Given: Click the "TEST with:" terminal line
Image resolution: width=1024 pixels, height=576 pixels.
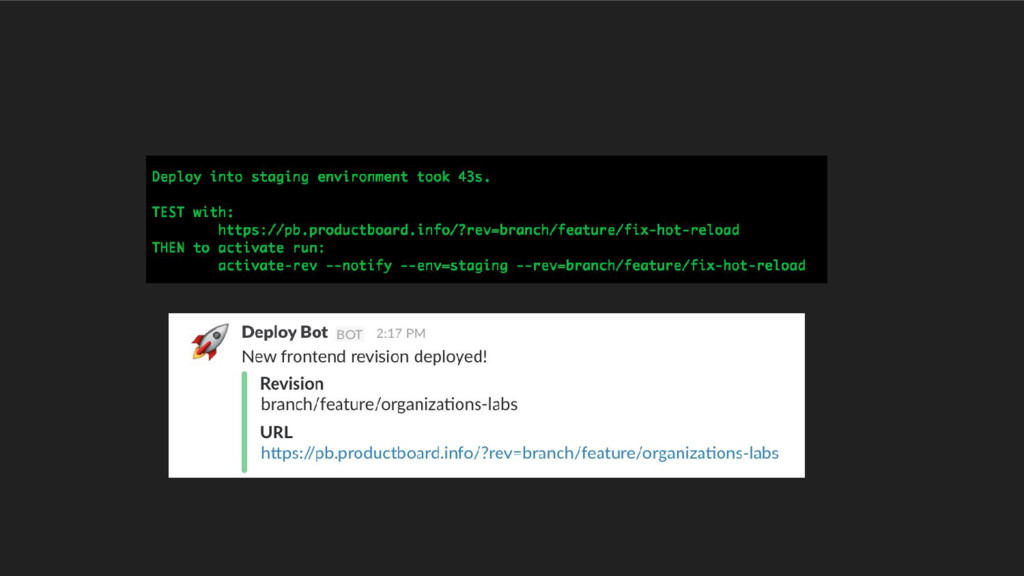Looking at the screenshot, I should click(193, 212).
